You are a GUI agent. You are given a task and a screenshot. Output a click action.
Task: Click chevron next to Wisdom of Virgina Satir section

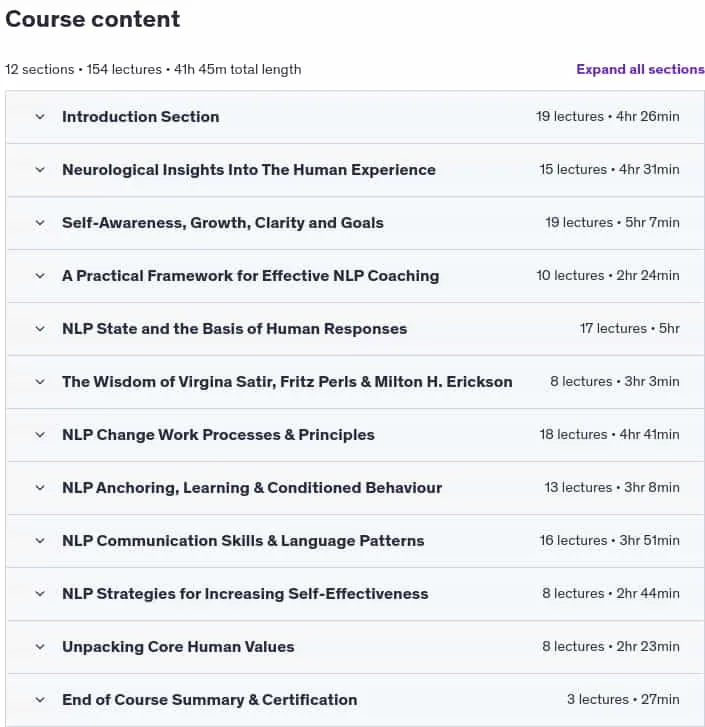pos(40,382)
